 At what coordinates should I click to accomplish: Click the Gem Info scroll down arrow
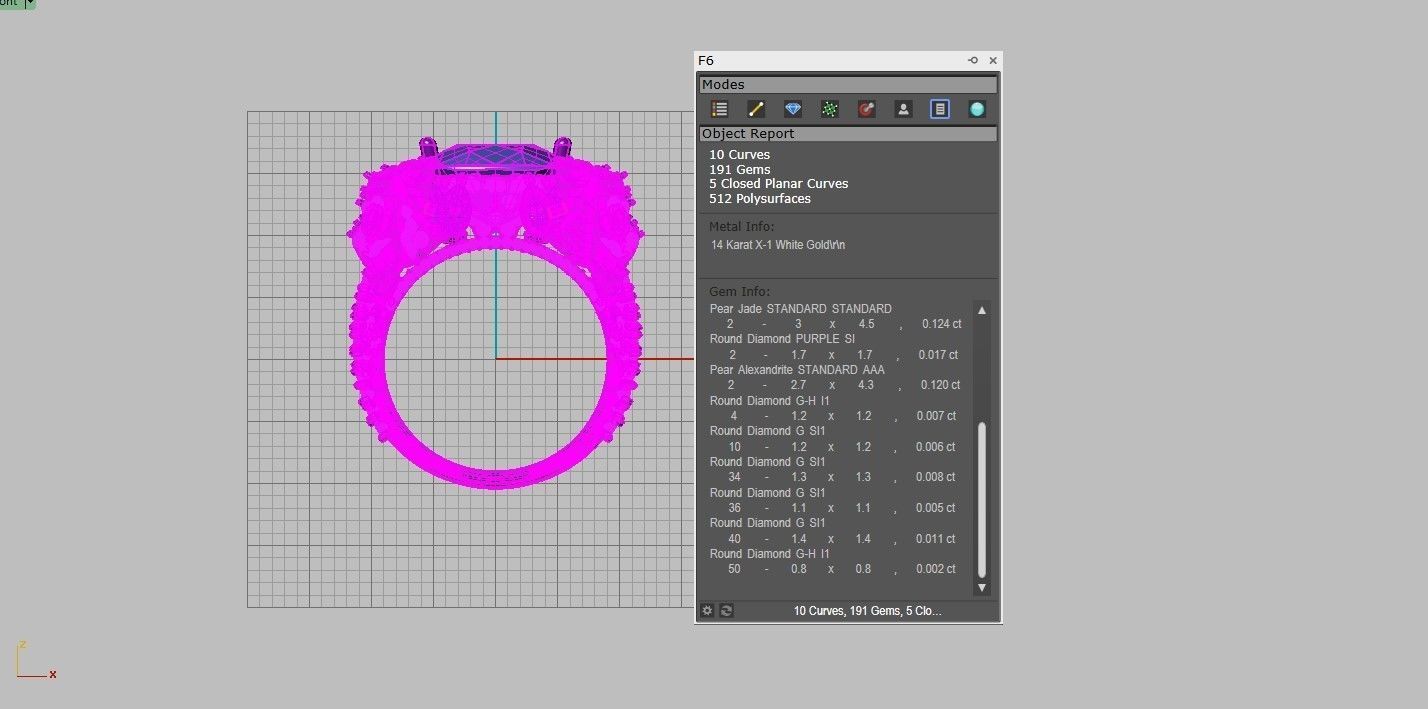pos(982,588)
